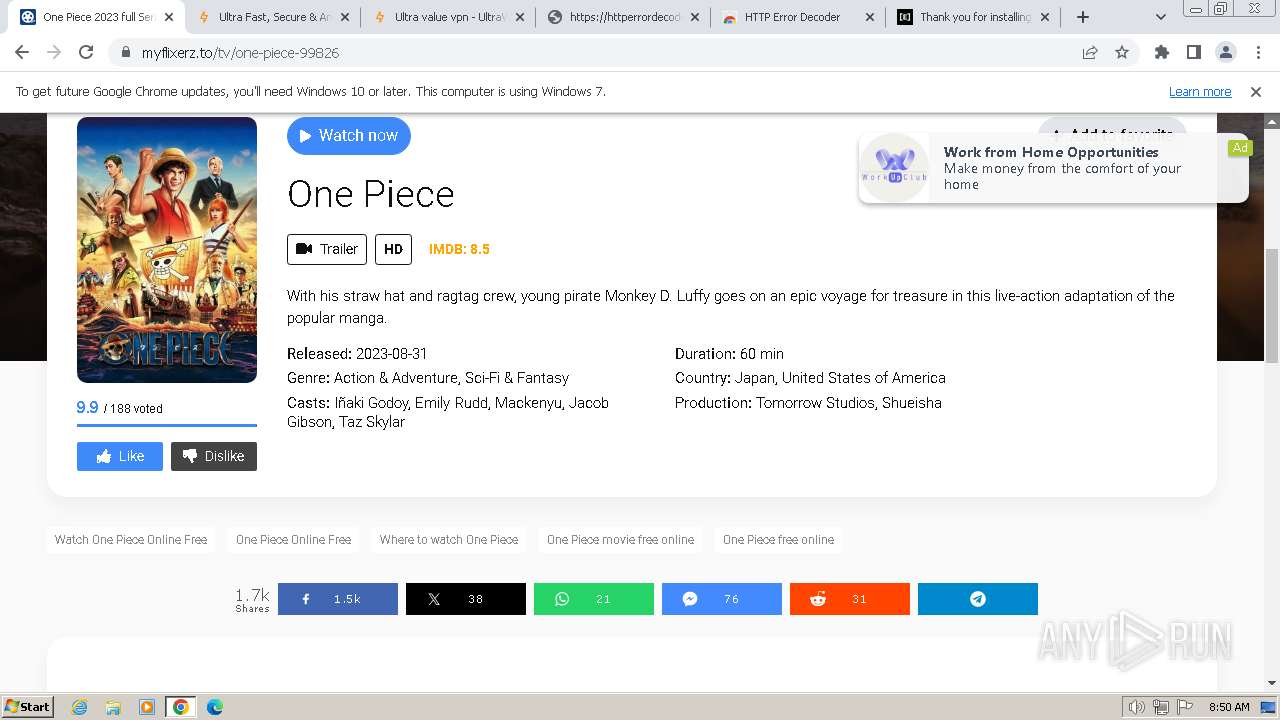
Task: Open Microsoft Edge from taskbar
Action: 214,707
